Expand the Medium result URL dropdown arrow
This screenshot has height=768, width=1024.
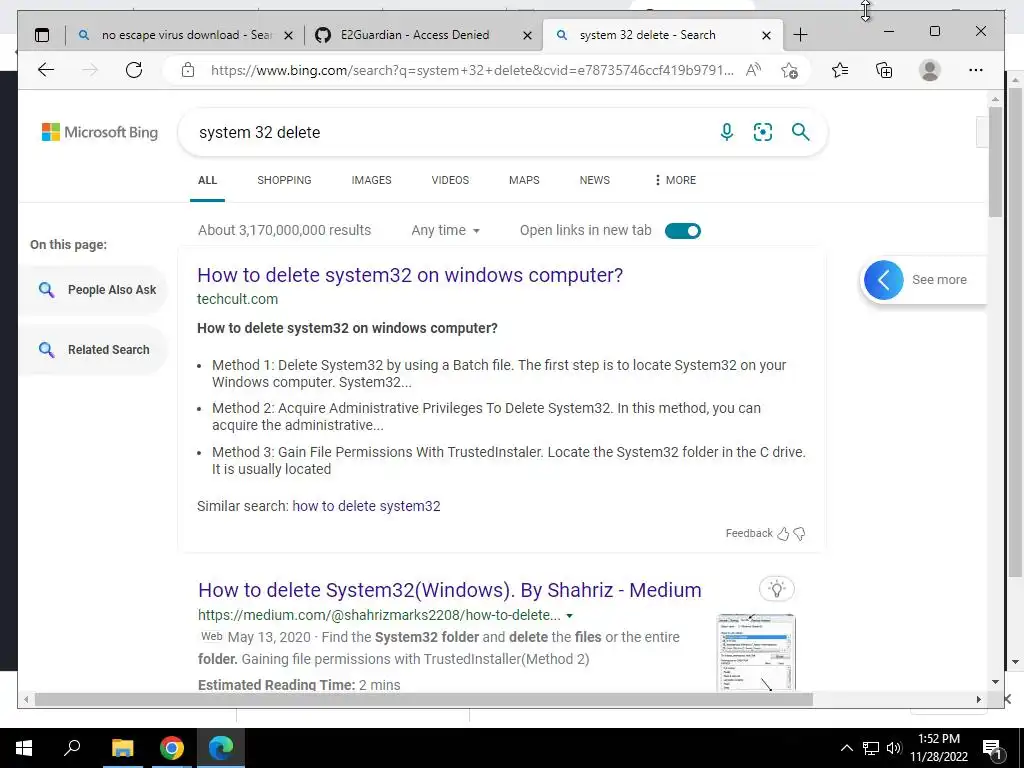tap(569, 616)
